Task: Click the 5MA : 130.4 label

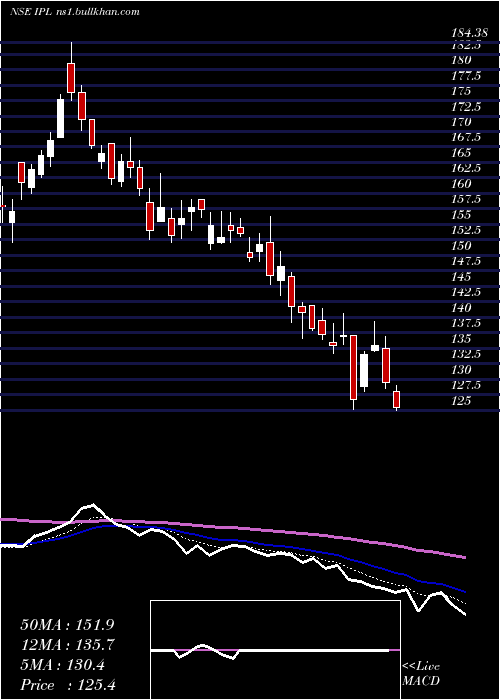Action: pyautogui.click(x=62, y=665)
